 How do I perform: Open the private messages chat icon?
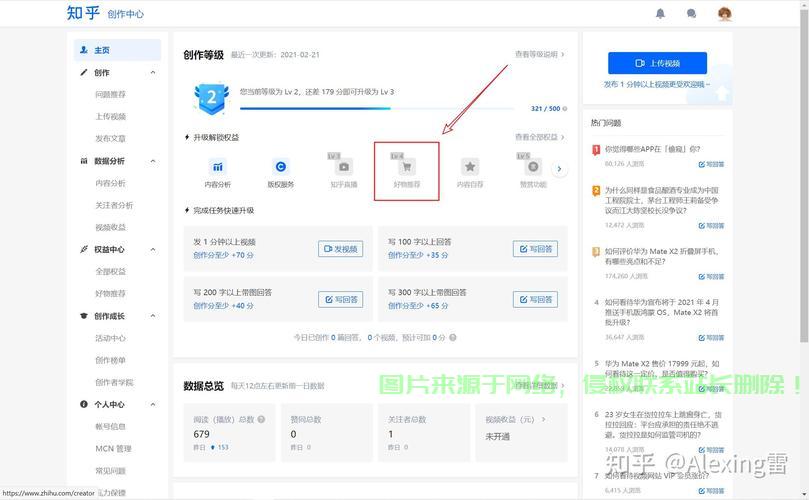click(x=691, y=14)
